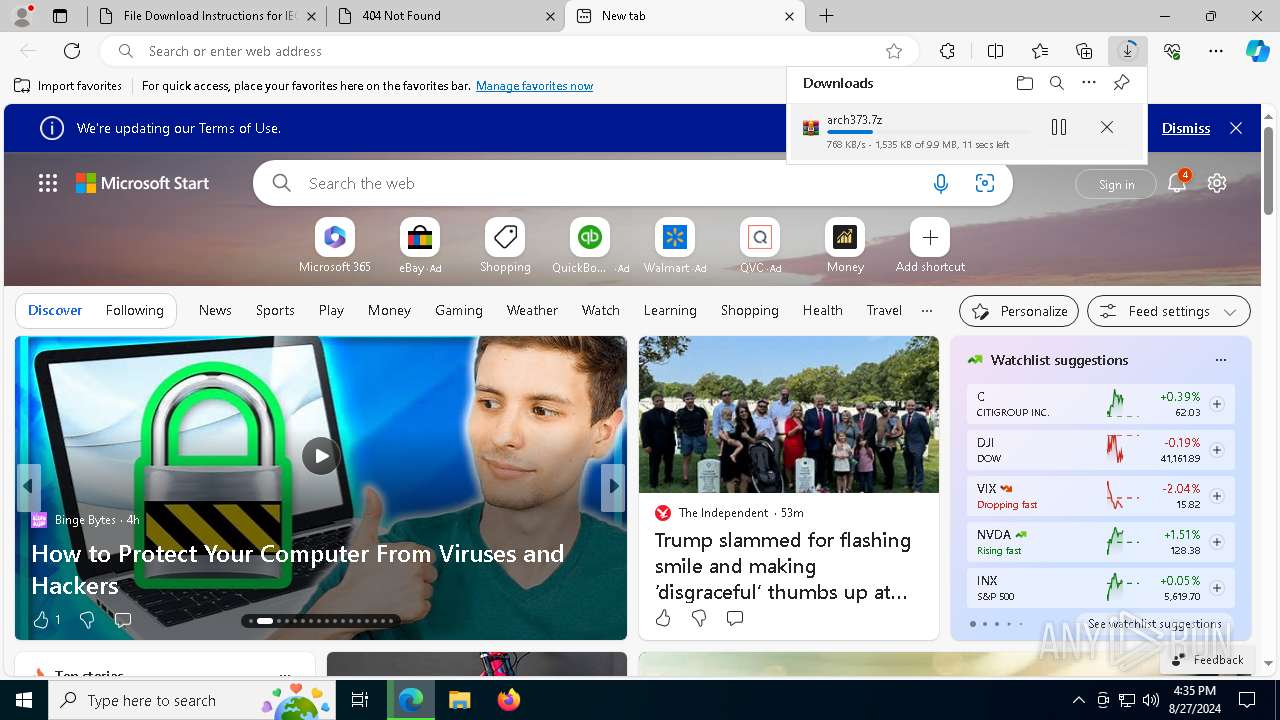The width and height of the screenshot is (1280, 720).
Task: Dislike the Binge Bytes story
Action: tap(87, 620)
